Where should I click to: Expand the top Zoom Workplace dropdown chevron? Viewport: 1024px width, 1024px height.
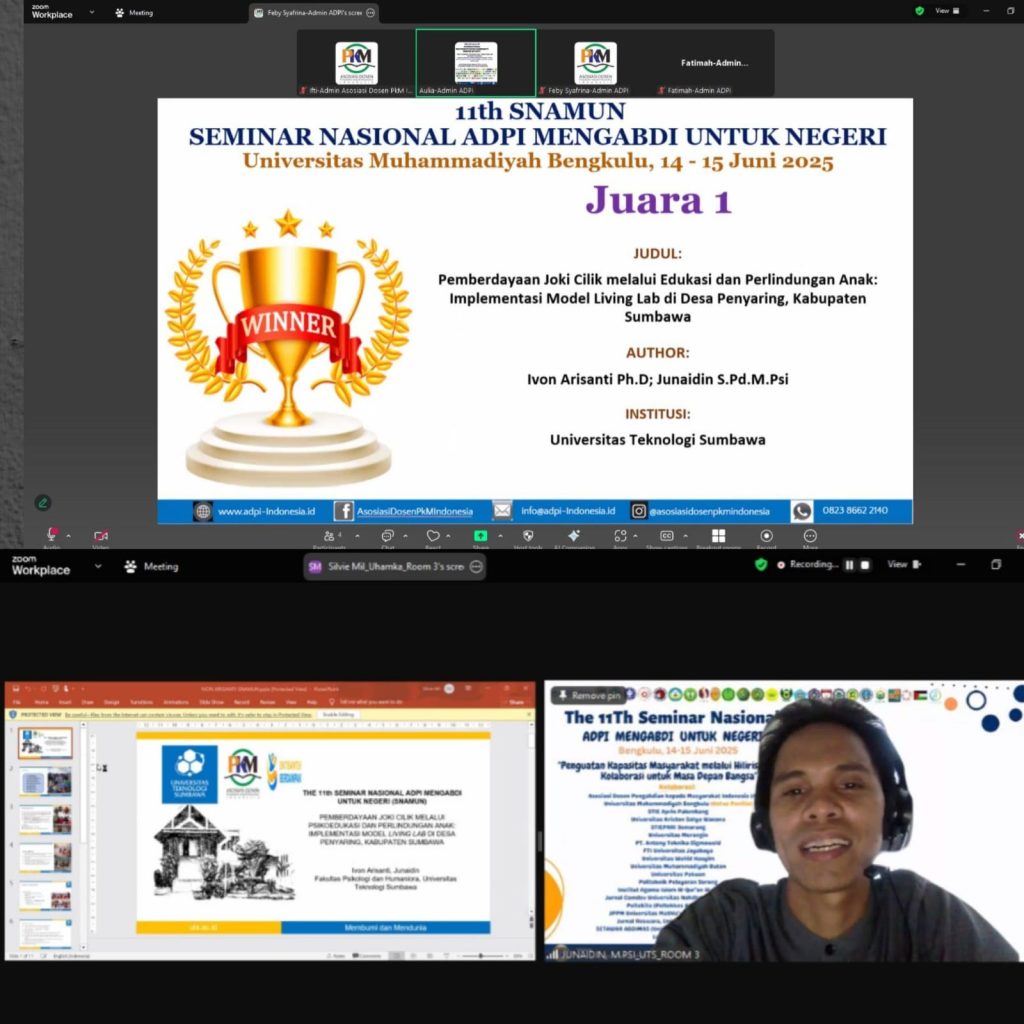tap(91, 12)
